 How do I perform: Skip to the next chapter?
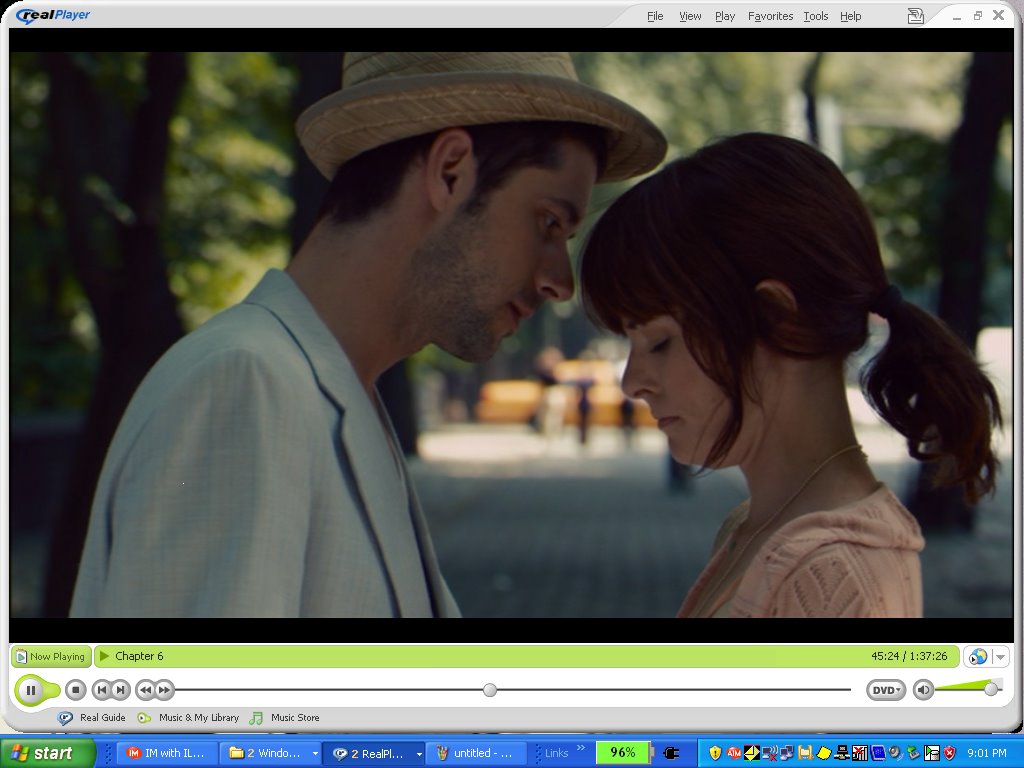120,690
